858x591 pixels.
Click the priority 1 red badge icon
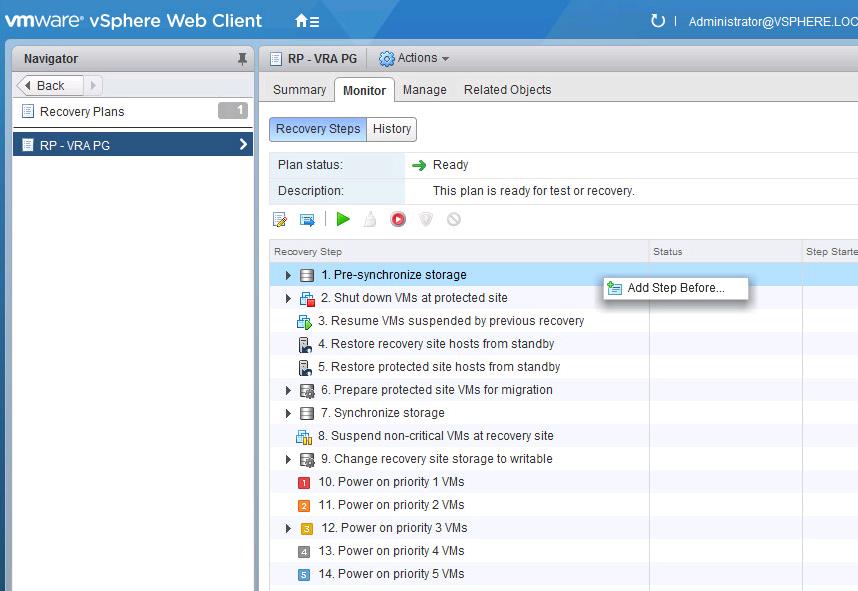click(304, 483)
